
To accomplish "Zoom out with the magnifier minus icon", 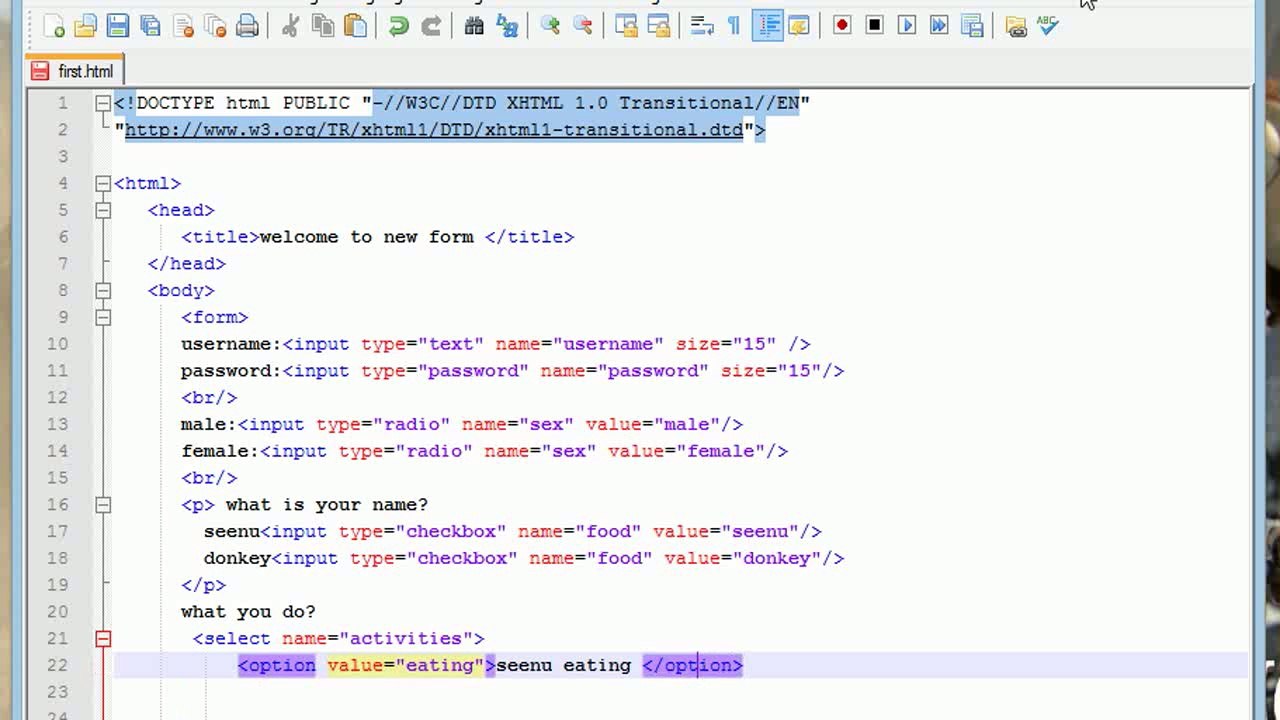I will pyautogui.click(x=583, y=26).
